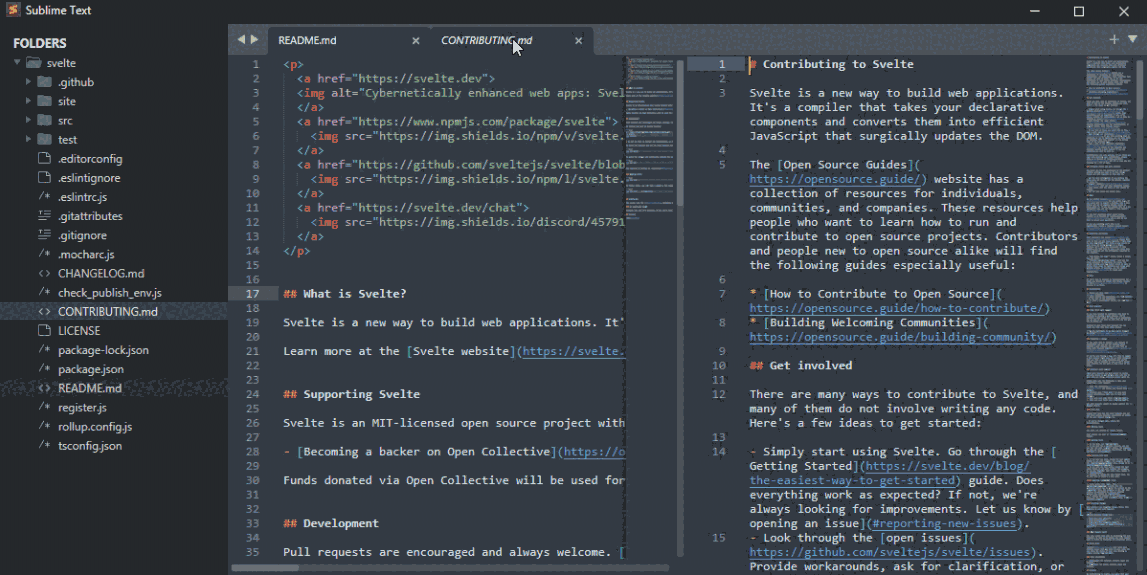The height and width of the screenshot is (575, 1147).
Task: Click the README.md markup icon in sidebar
Action: (x=45, y=388)
